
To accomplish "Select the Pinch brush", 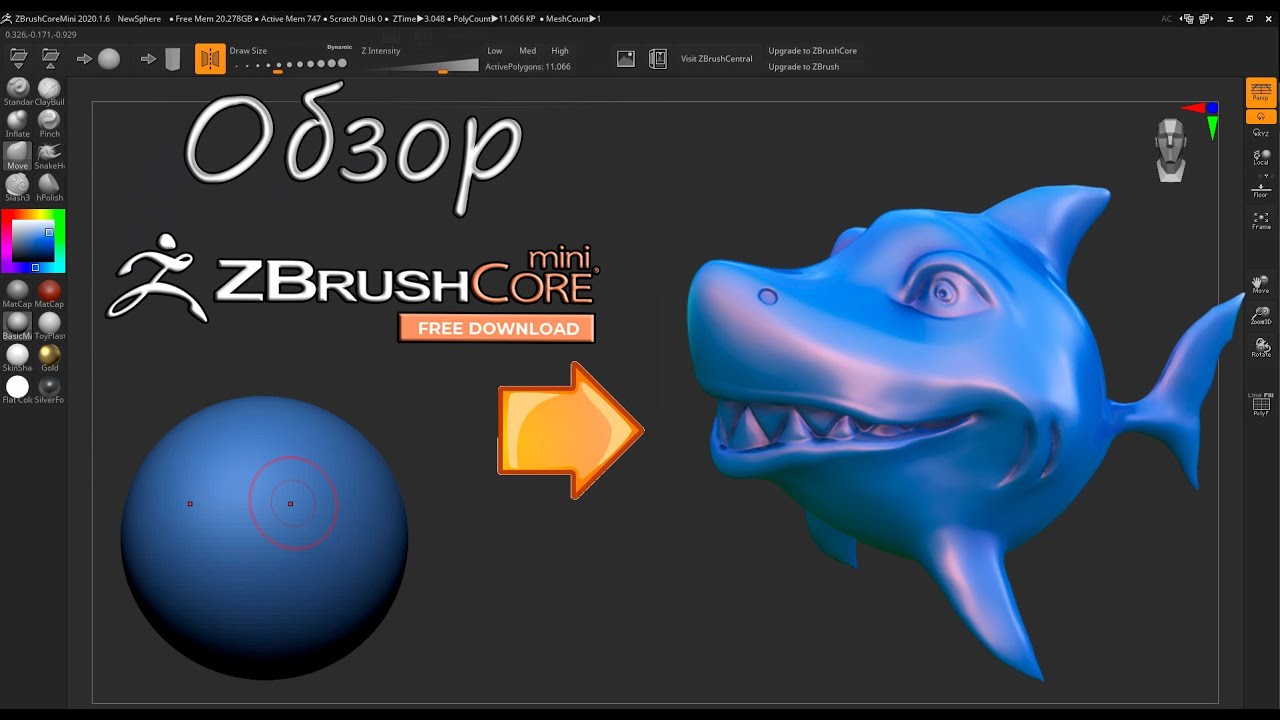I will (49, 123).
